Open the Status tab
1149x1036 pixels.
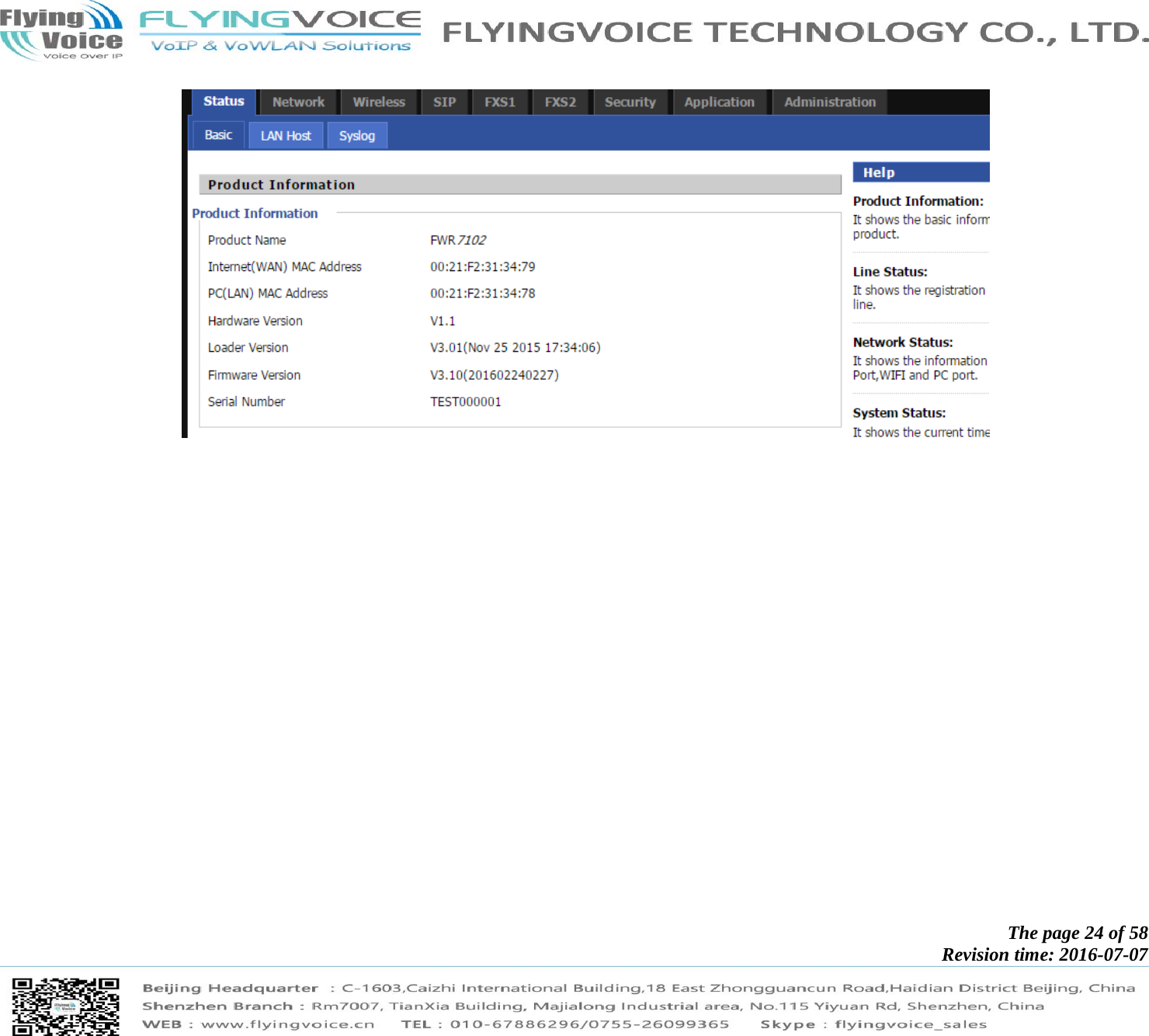tap(224, 102)
